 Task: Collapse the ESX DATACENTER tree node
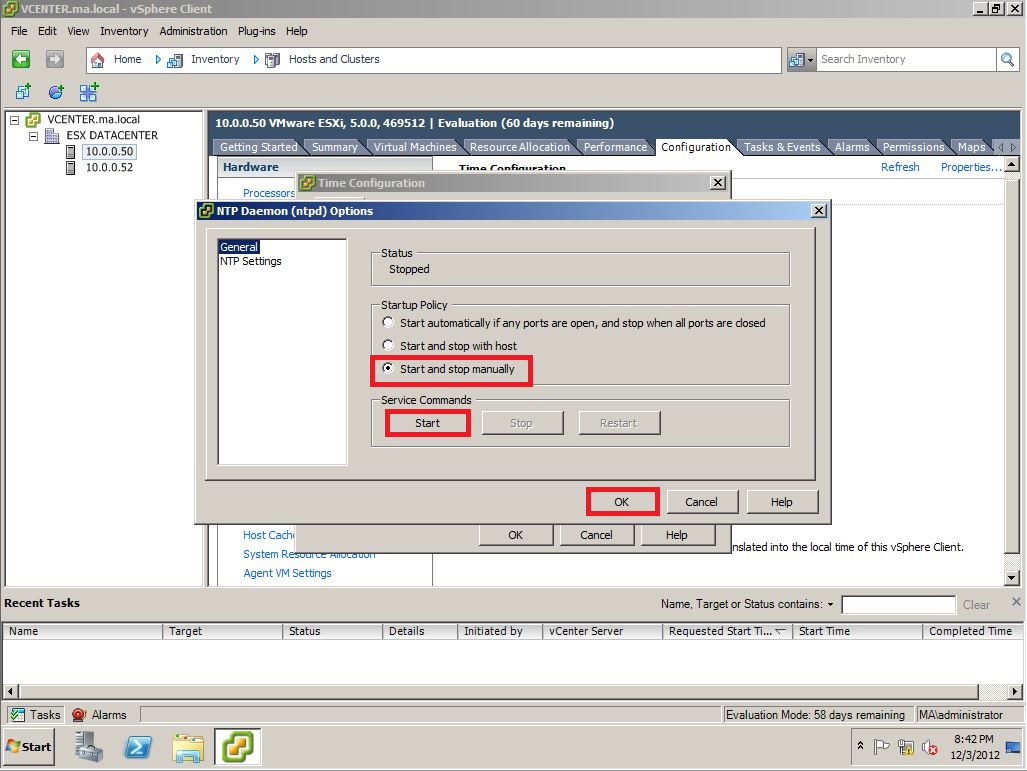pos(33,136)
